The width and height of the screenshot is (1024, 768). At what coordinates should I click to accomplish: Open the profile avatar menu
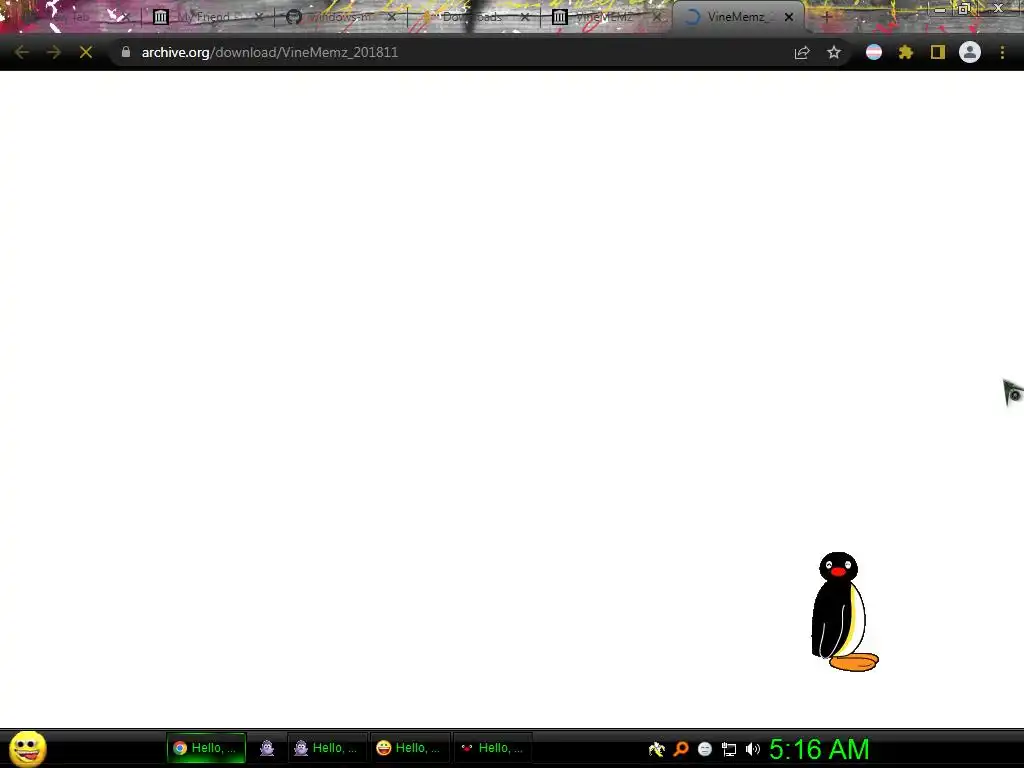pos(970,52)
